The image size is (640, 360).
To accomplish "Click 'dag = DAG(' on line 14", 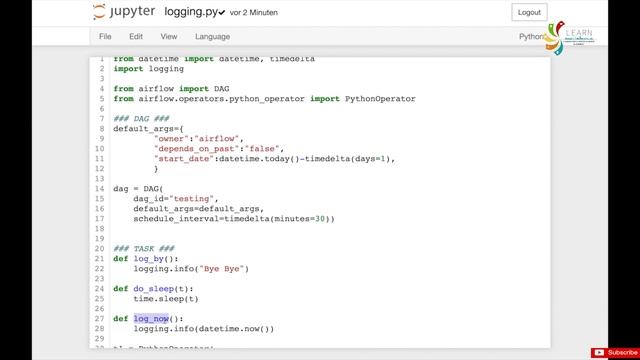I will click(x=138, y=189).
